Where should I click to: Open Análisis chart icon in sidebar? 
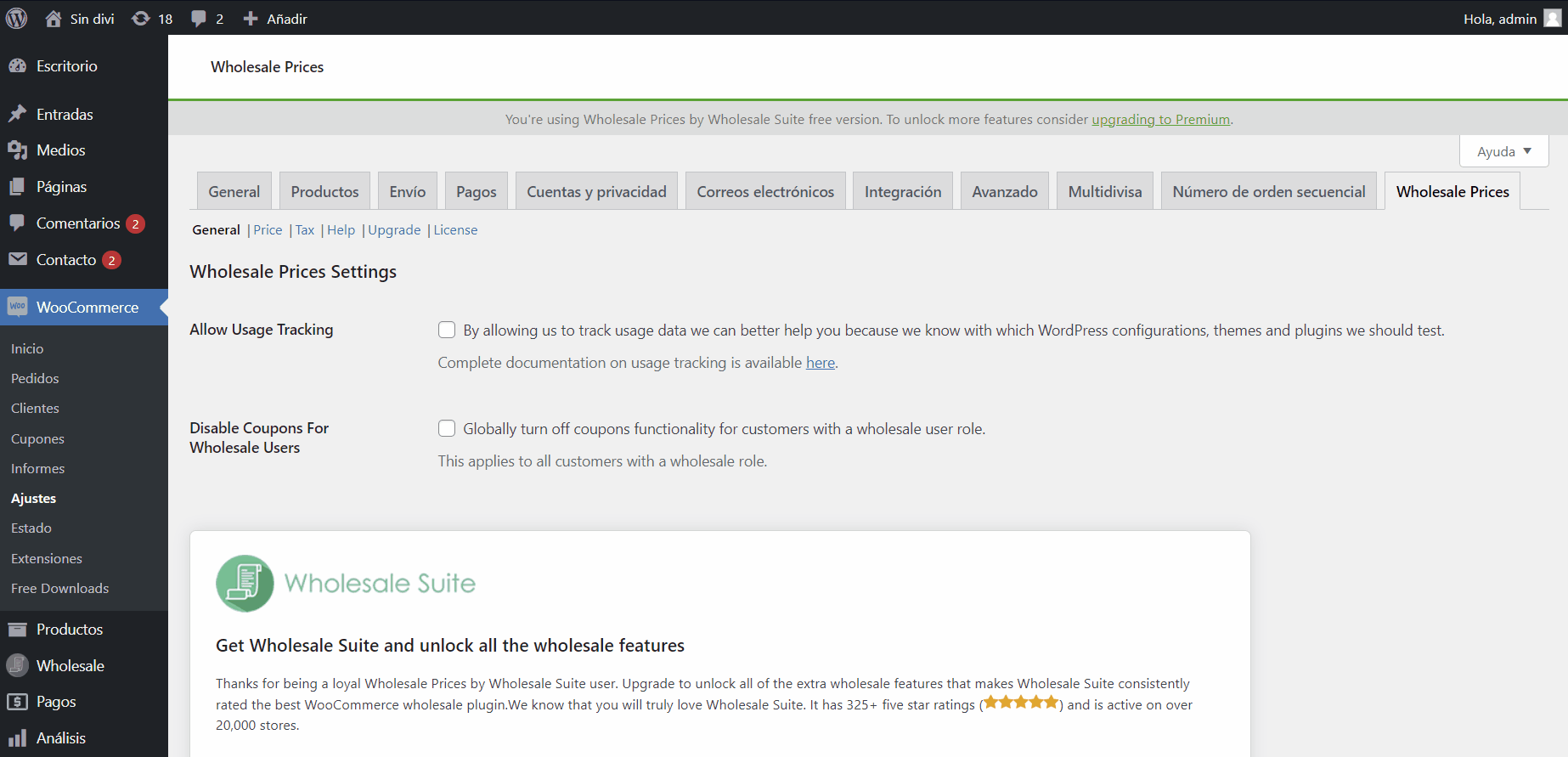coord(17,738)
